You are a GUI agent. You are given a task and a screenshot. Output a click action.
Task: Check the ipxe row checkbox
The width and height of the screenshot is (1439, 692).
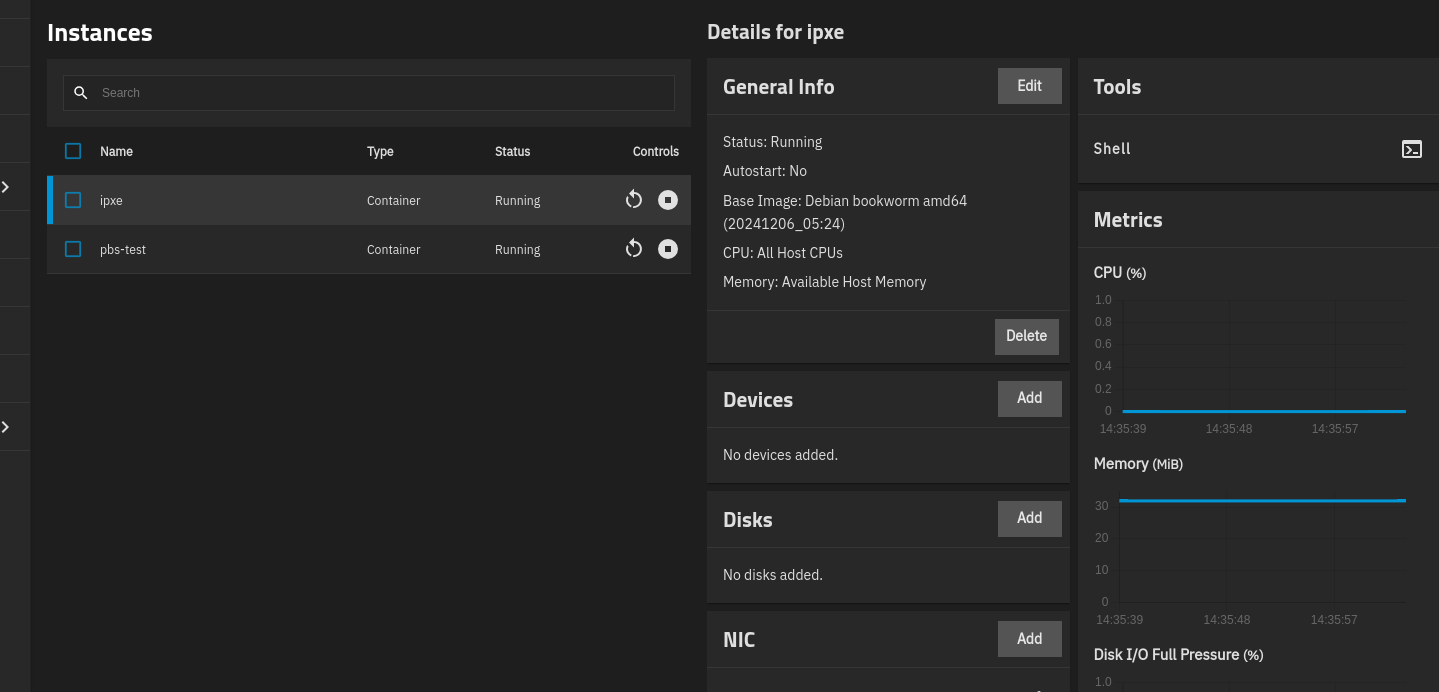click(73, 200)
